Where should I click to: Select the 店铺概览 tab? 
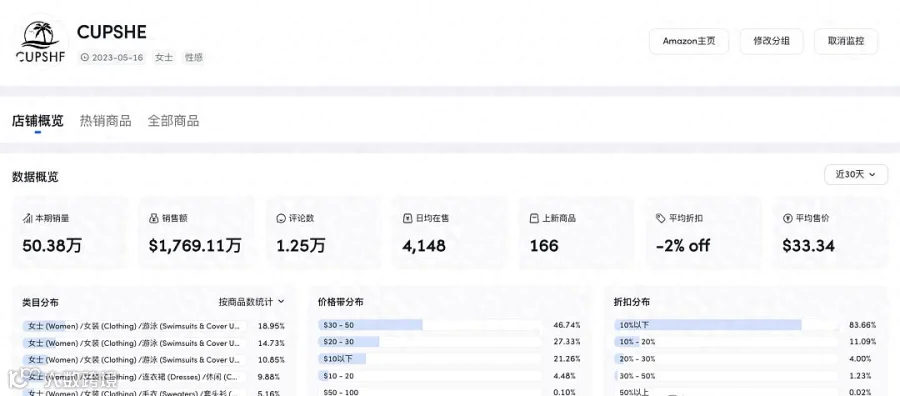(x=38, y=121)
